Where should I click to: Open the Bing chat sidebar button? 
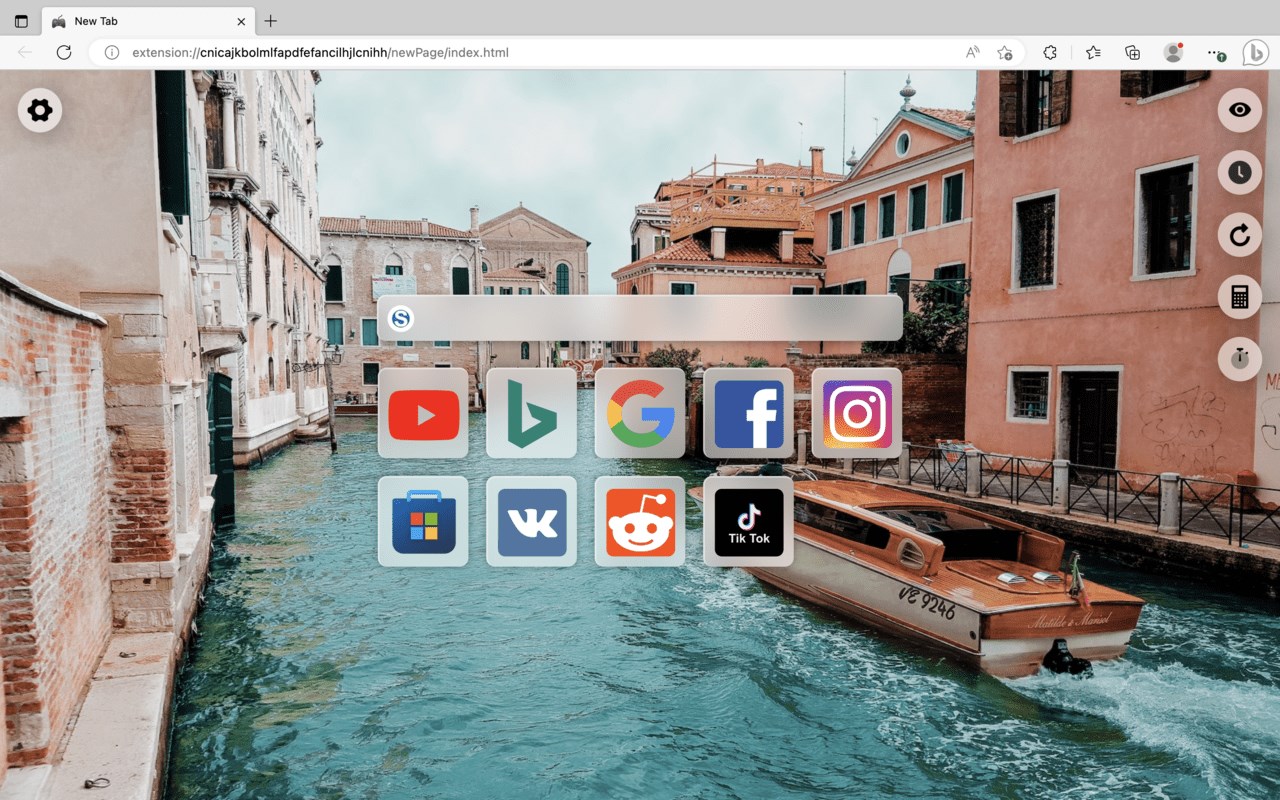1256,52
